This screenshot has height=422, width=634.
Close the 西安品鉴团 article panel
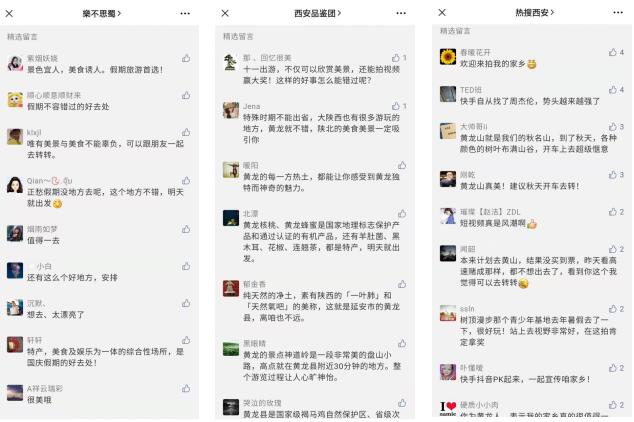coord(225,13)
